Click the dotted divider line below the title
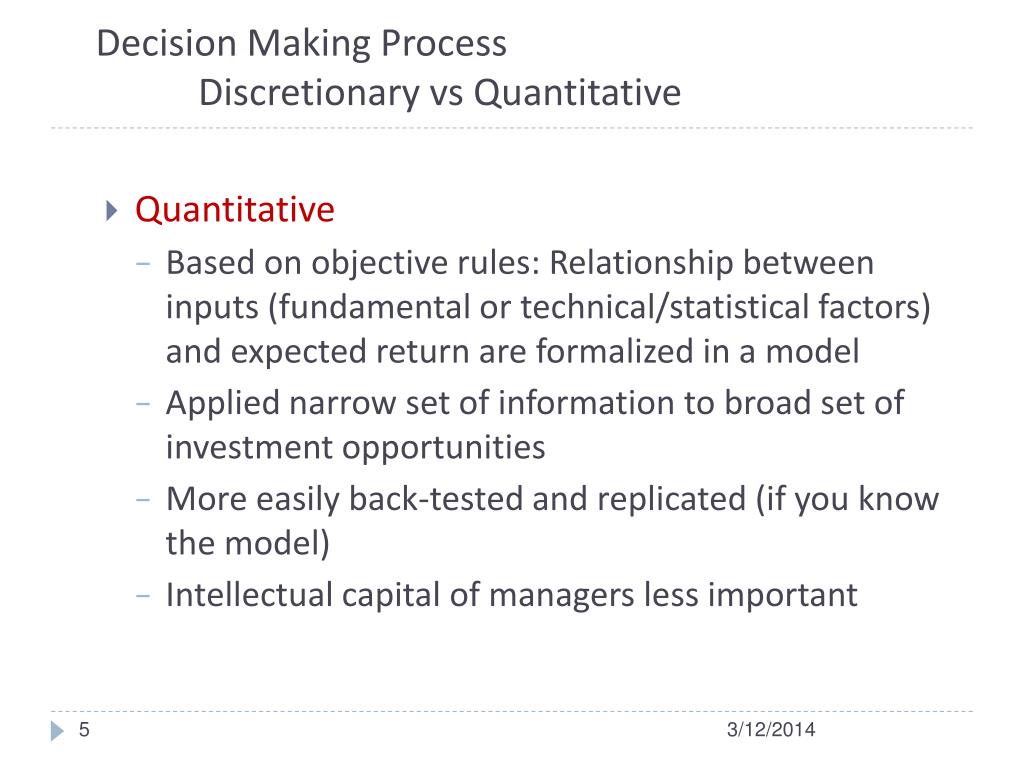Image resolution: width=1024 pixels, height=768 pixels. pyautogui.click(x=511, y=128)
